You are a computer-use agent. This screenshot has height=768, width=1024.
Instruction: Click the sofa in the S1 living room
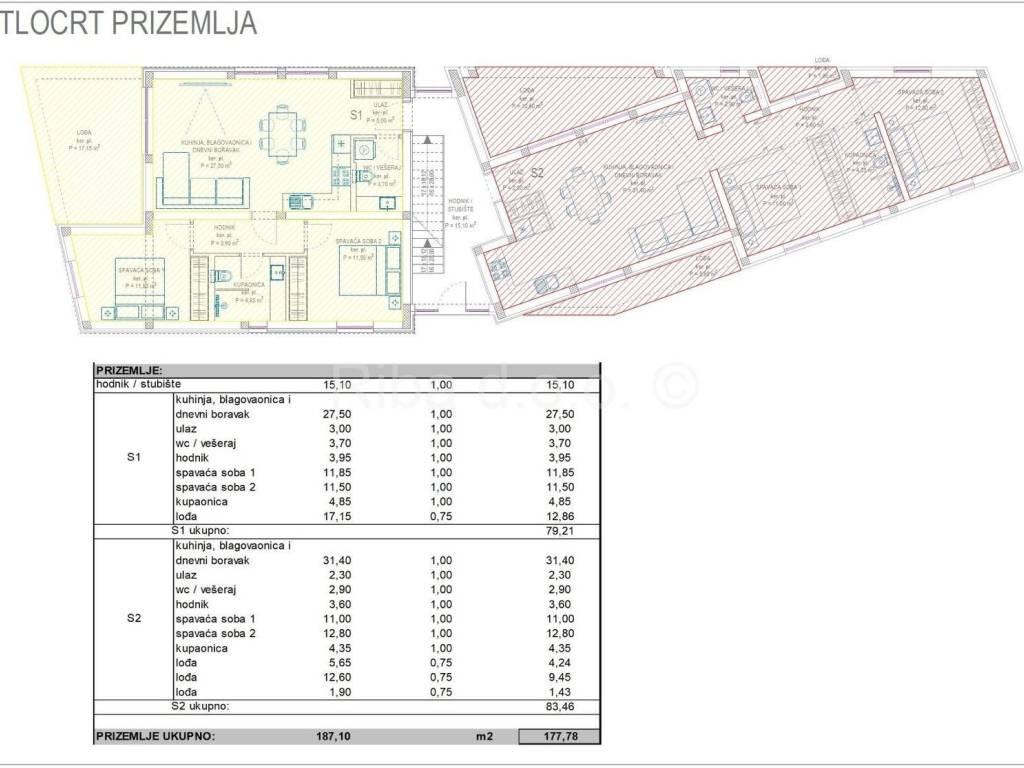(x=202, y=181)
